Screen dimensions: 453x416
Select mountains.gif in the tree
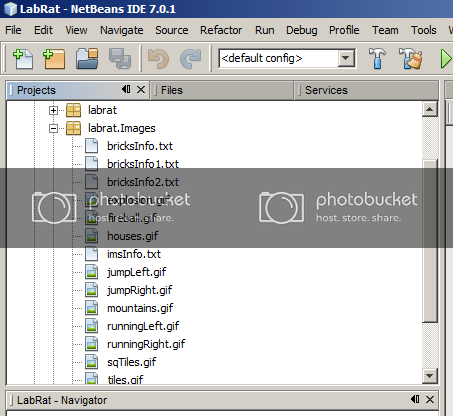tap(140, 308)
